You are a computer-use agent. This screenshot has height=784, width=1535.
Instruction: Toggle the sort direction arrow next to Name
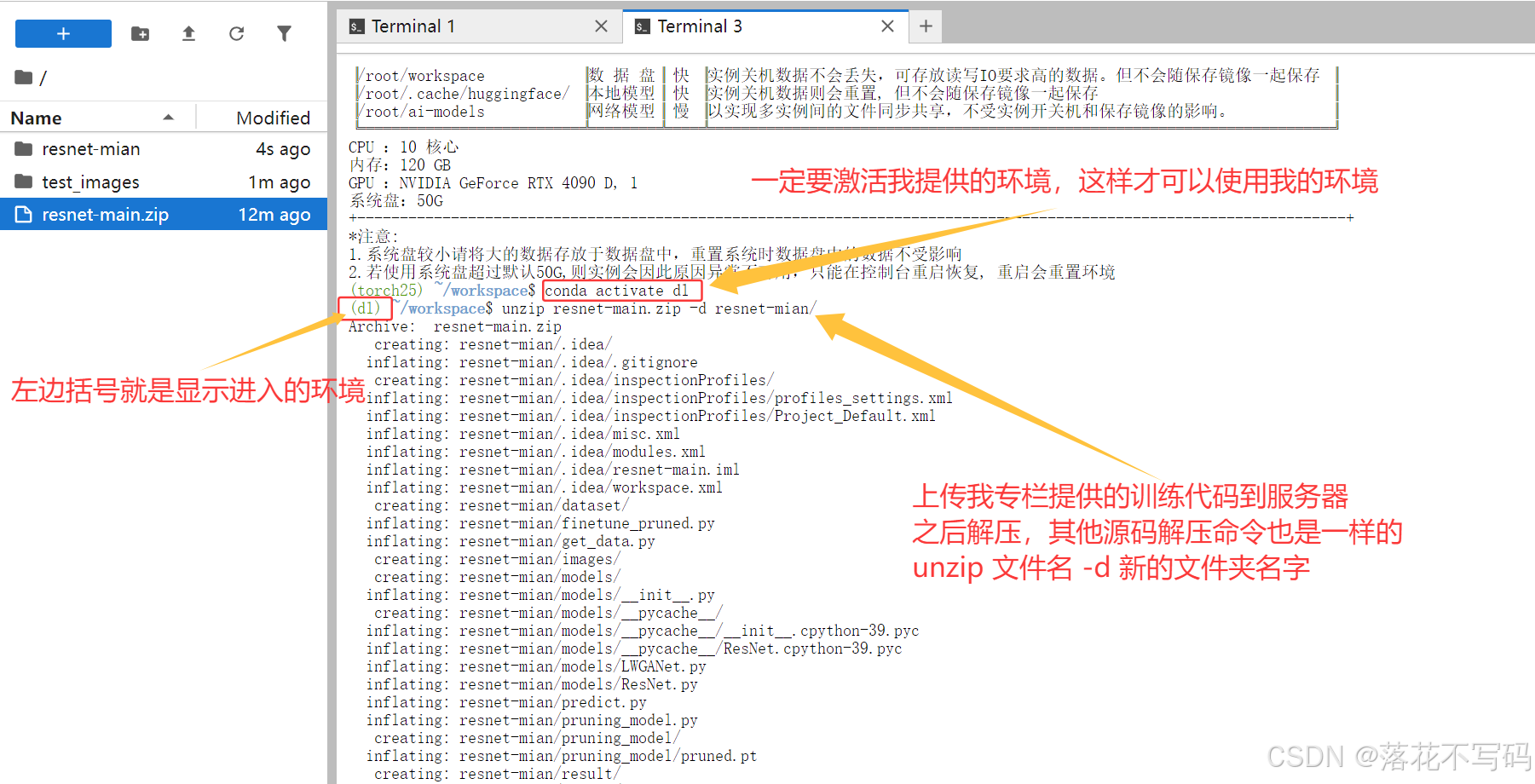click(x=168, y=118)
